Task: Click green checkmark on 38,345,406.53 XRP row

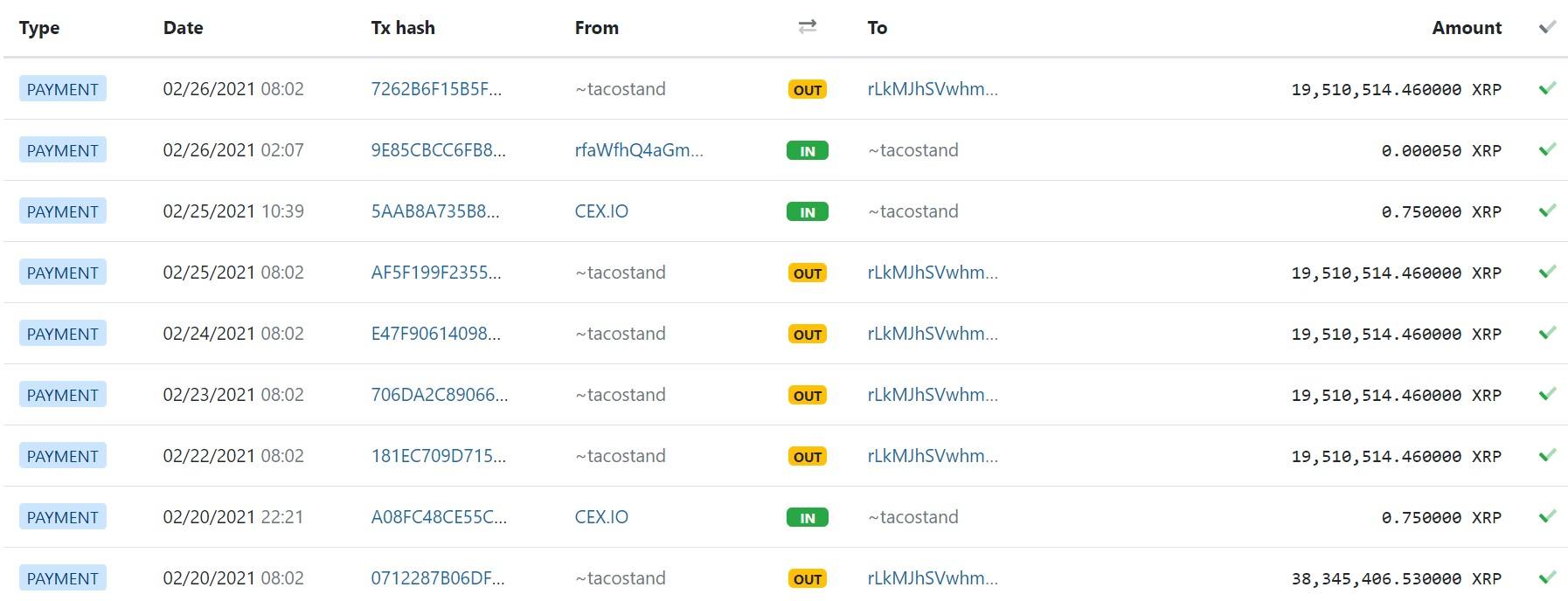Action: coord(1547,577)
